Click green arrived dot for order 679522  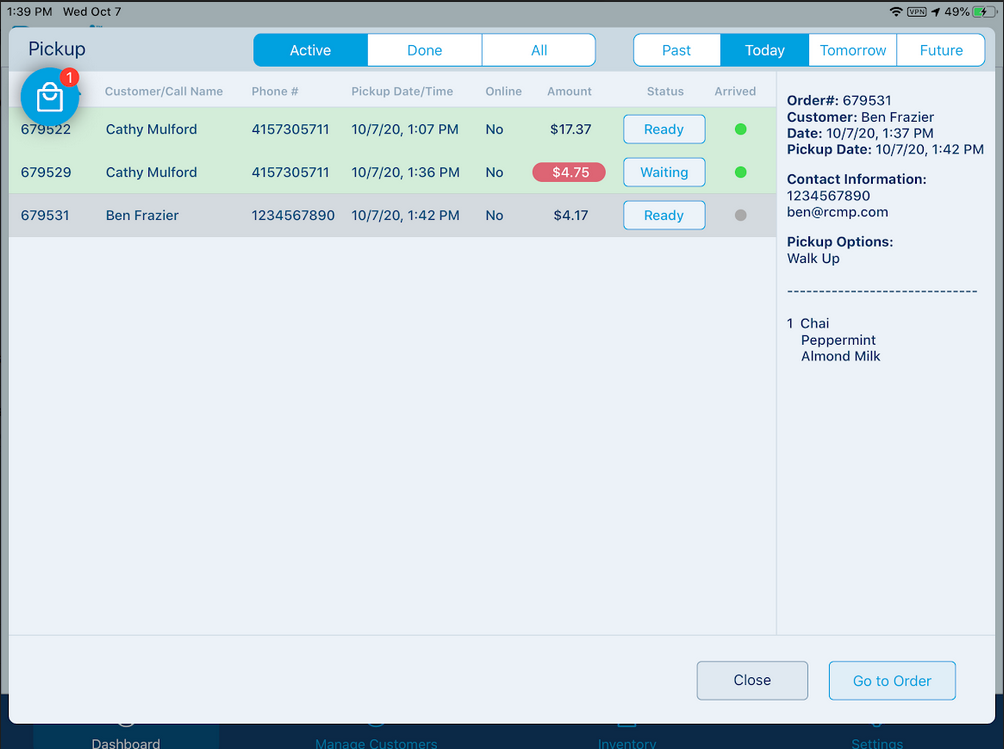point(740,129)
